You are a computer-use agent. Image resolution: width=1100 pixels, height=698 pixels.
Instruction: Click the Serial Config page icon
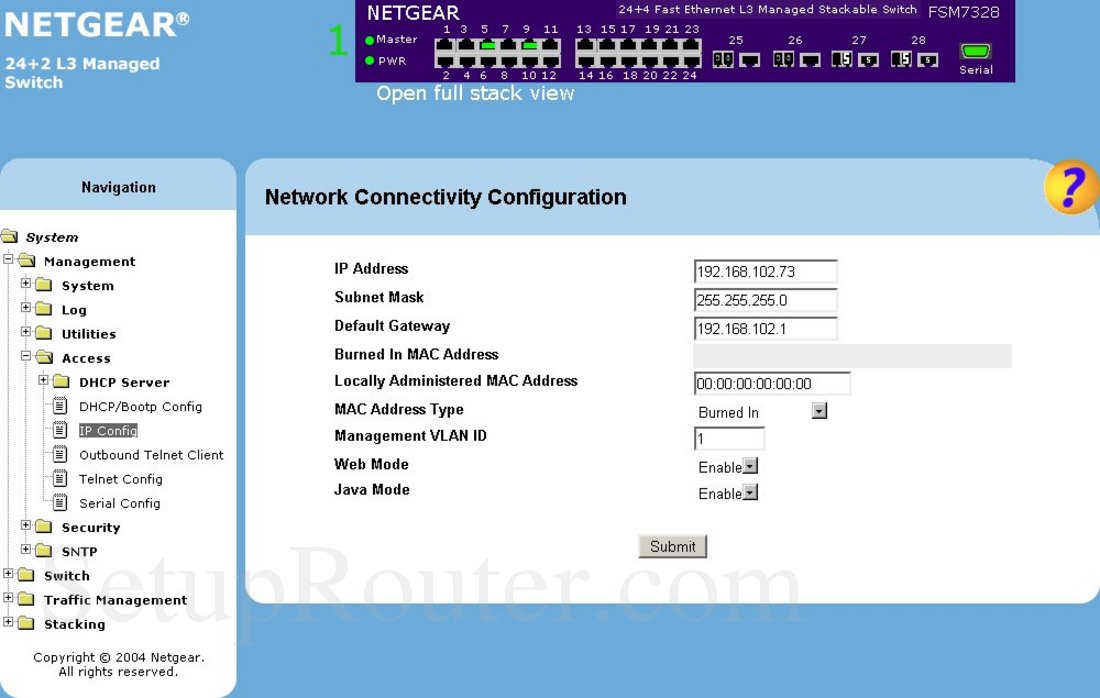pyautogui.click(x=60, y=502)
